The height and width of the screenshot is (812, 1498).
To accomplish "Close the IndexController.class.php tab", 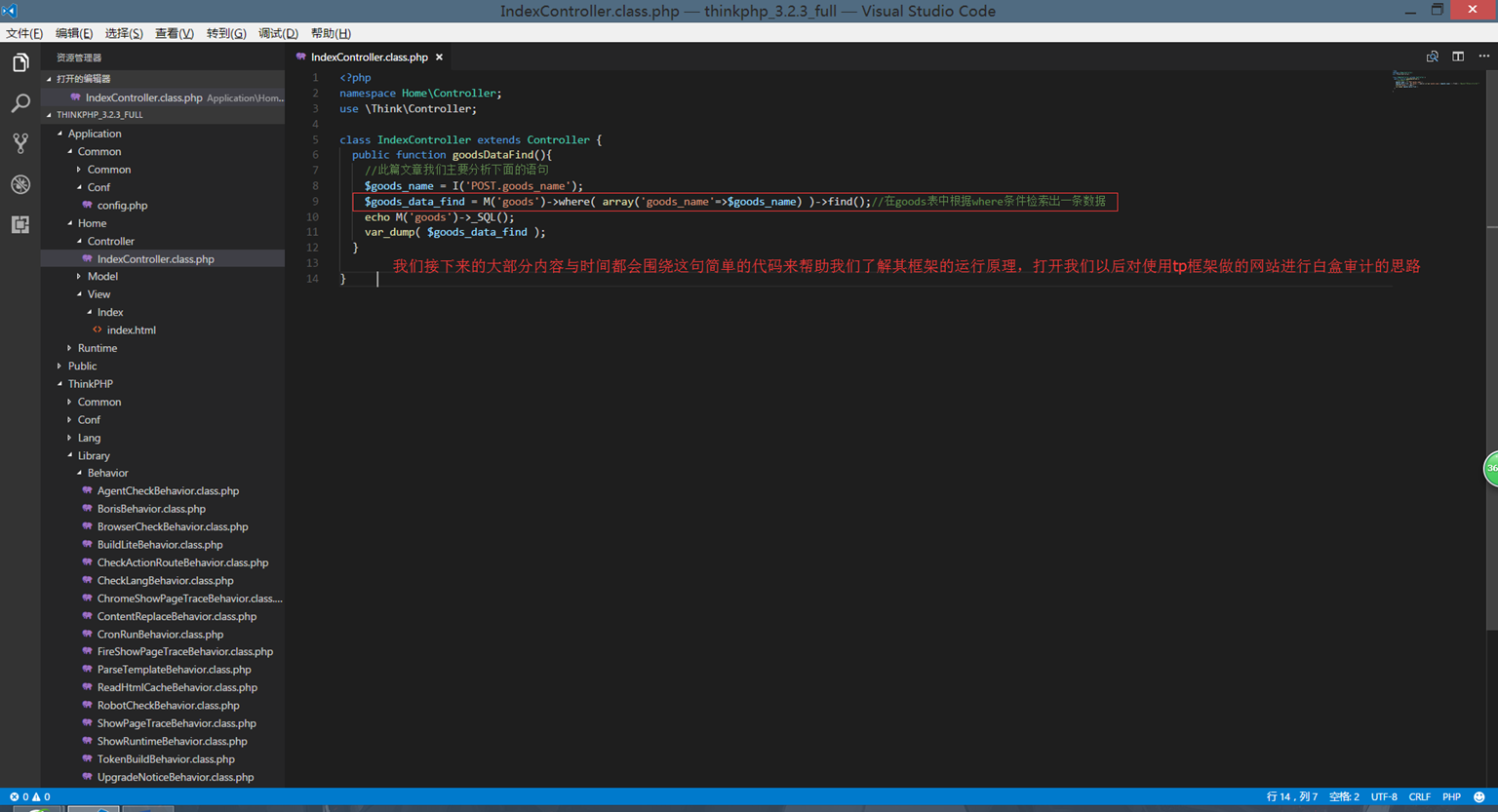I will click(439, 58).
